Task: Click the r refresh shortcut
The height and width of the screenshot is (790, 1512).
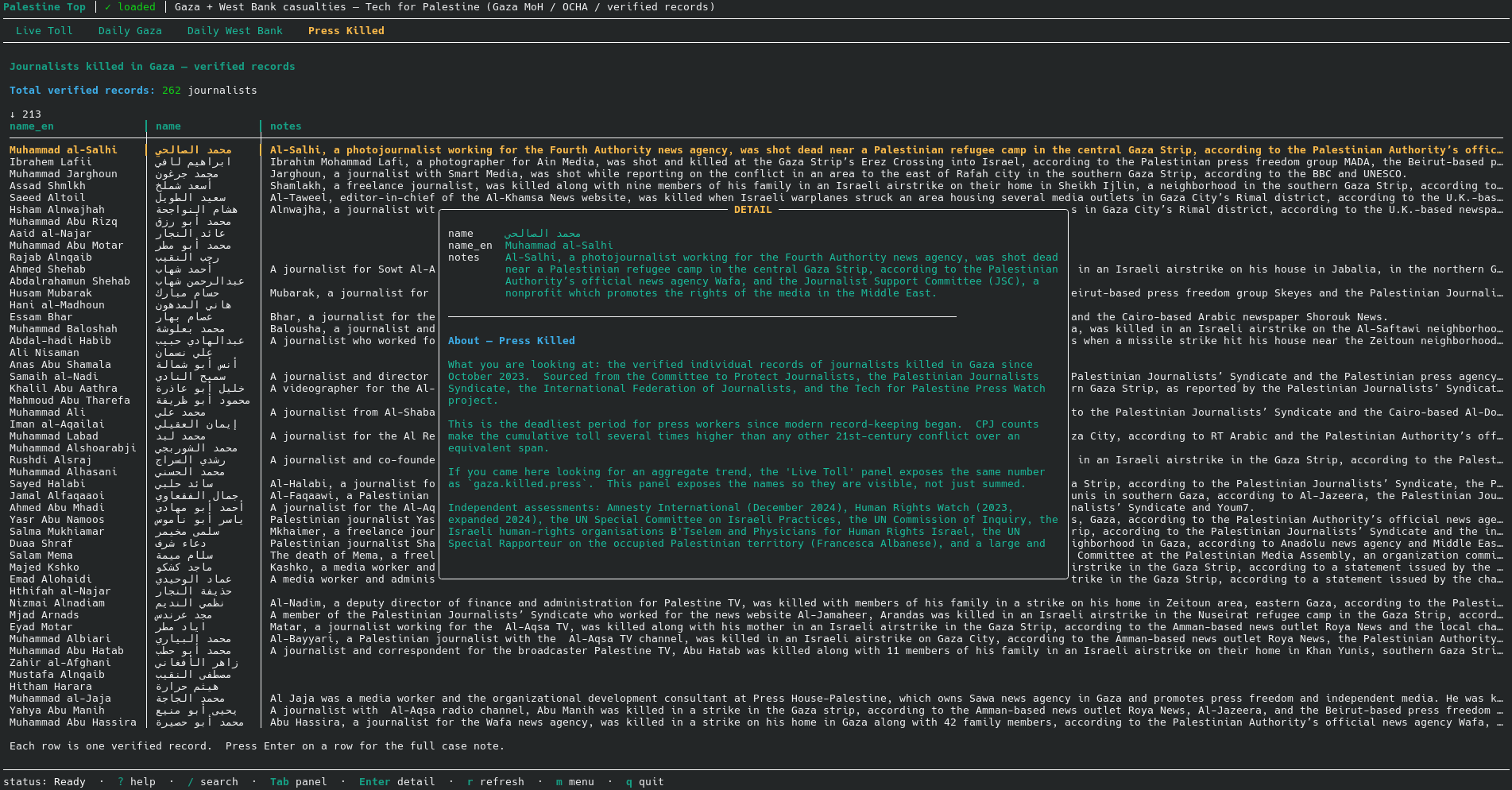Action: (x=495, y=782)
